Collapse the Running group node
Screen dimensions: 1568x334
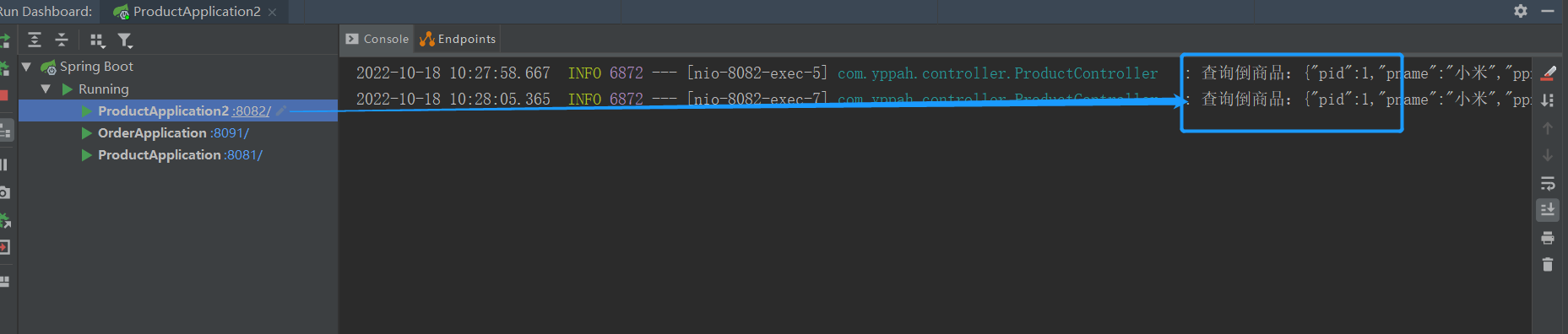[46, 89]
